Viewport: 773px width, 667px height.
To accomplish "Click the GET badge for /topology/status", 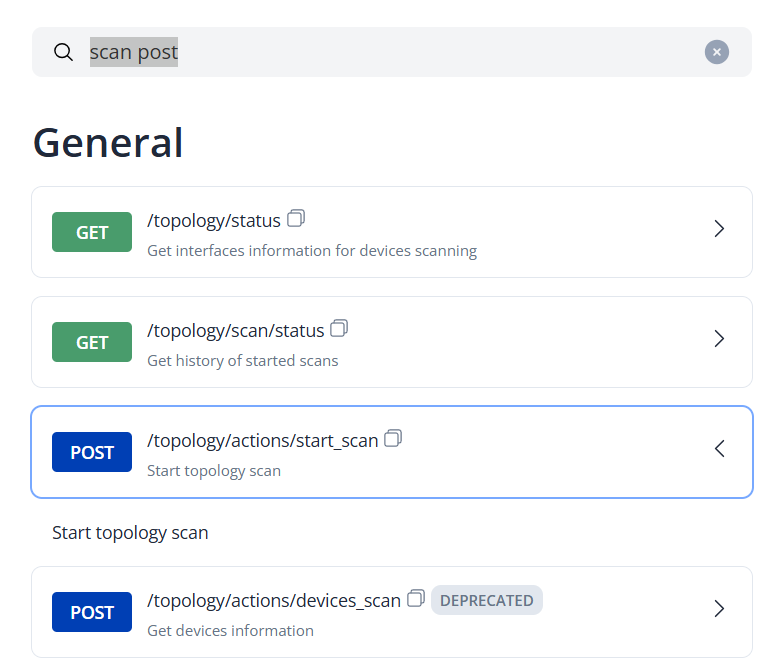I will pyautogui.click(x=92, y=232).
